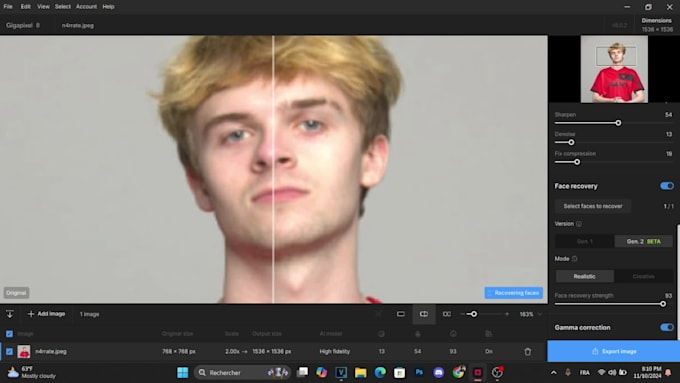680x383 pixels.
Task: Click the denoise column header icon
Action: (x=381, y=334)
